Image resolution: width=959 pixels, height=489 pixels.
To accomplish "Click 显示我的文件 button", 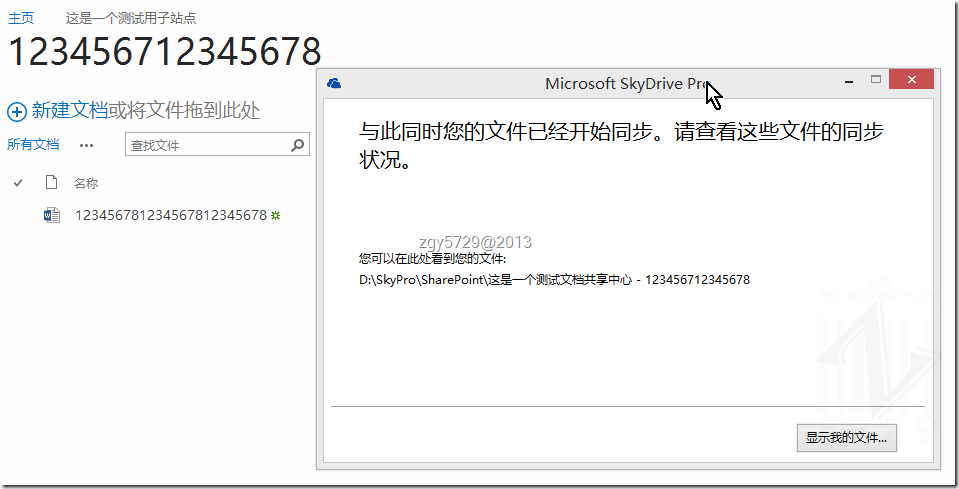I will [x=846, y=438].
